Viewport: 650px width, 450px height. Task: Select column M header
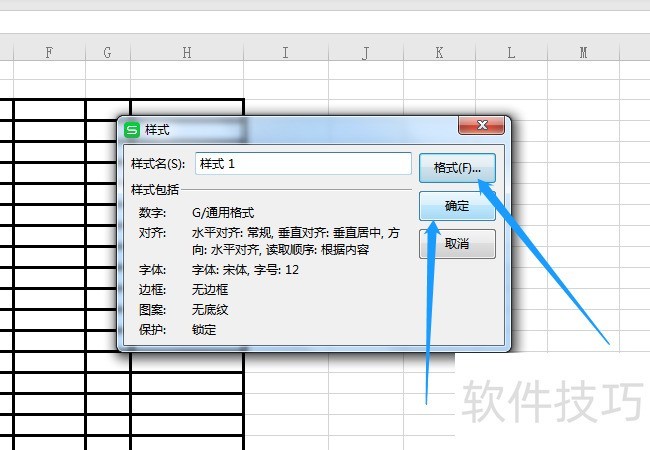pos(584,52)
